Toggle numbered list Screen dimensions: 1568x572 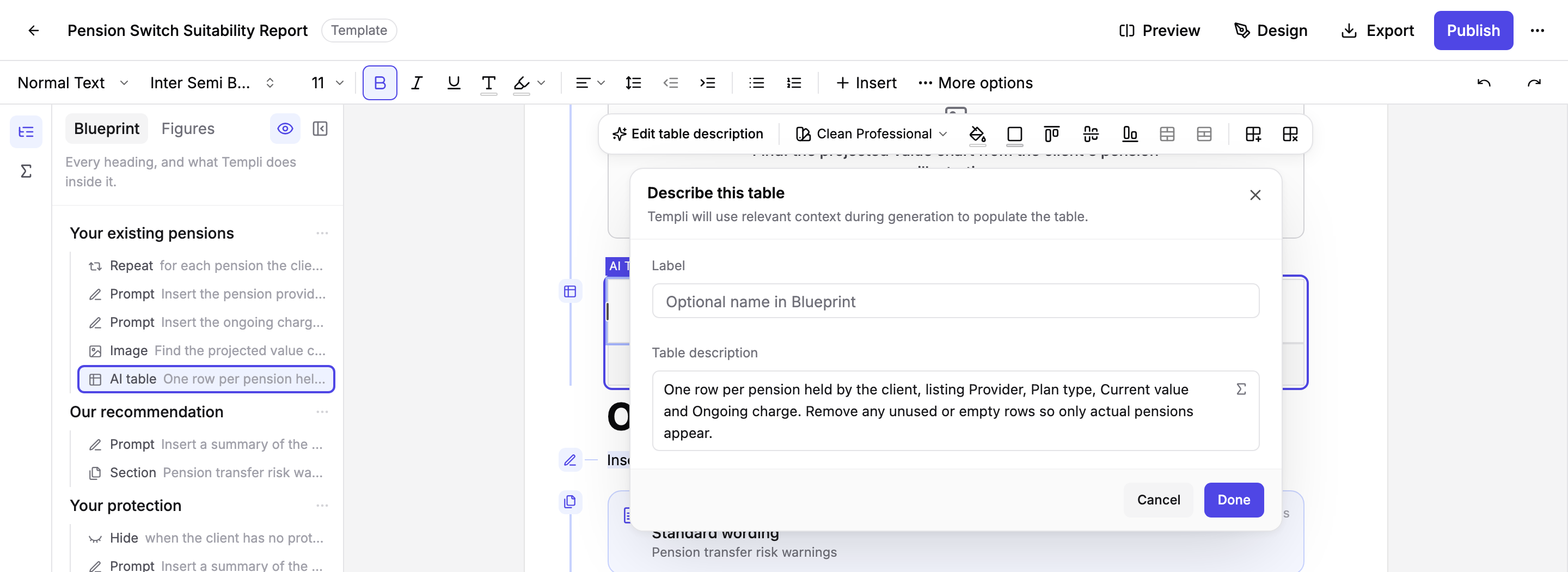tap(794, 83)
